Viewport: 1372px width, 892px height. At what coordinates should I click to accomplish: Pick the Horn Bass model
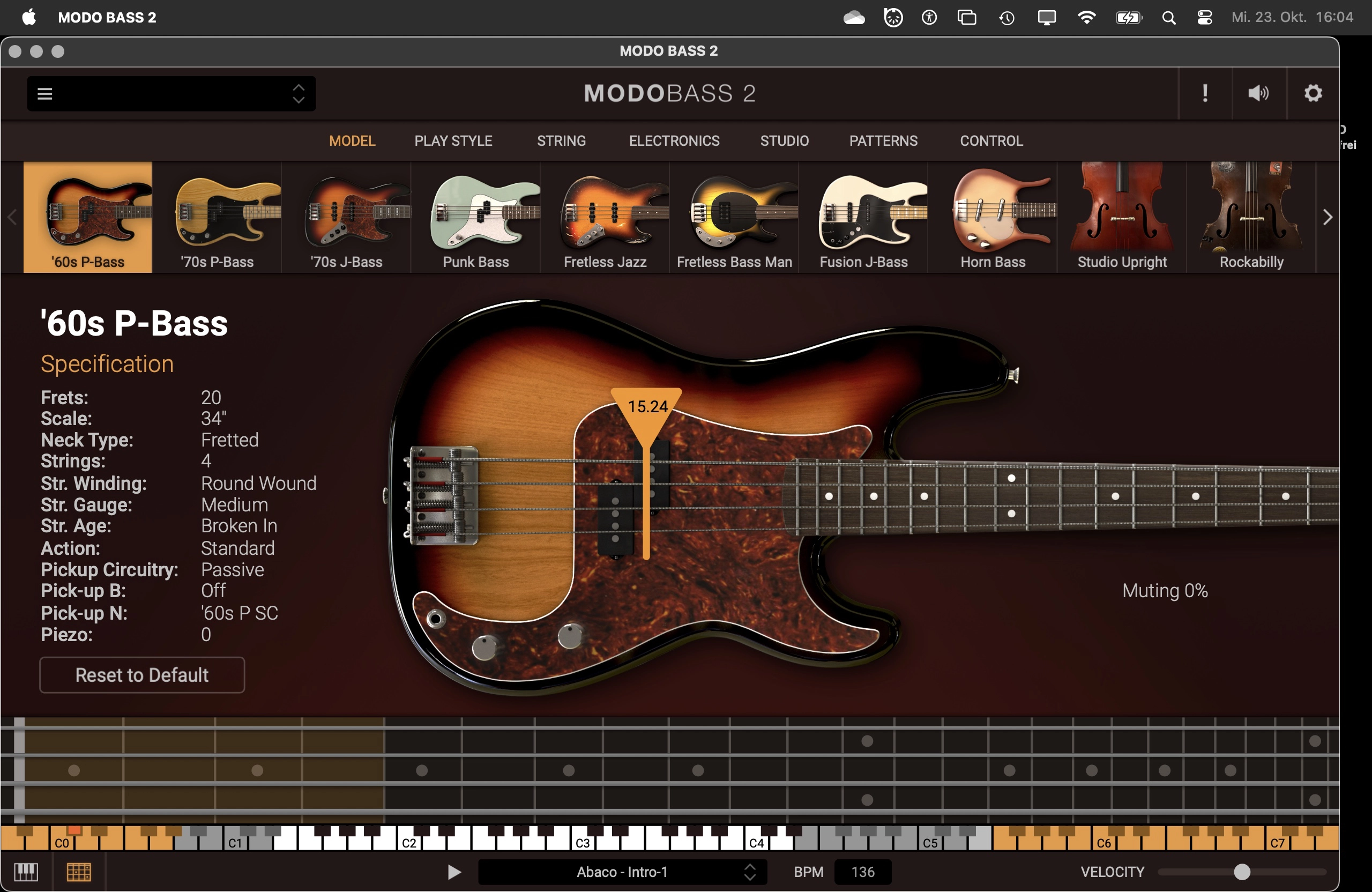(x=993, y=217)
